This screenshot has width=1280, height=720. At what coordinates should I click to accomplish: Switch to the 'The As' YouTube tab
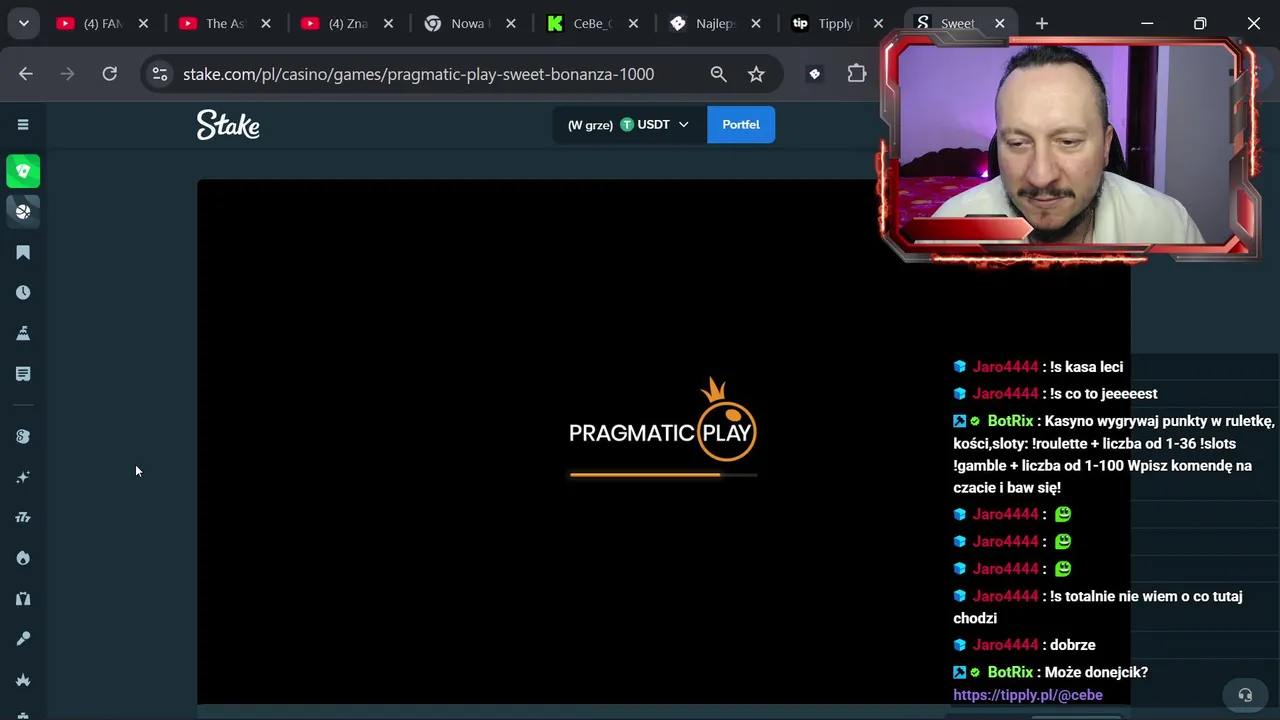225,23
